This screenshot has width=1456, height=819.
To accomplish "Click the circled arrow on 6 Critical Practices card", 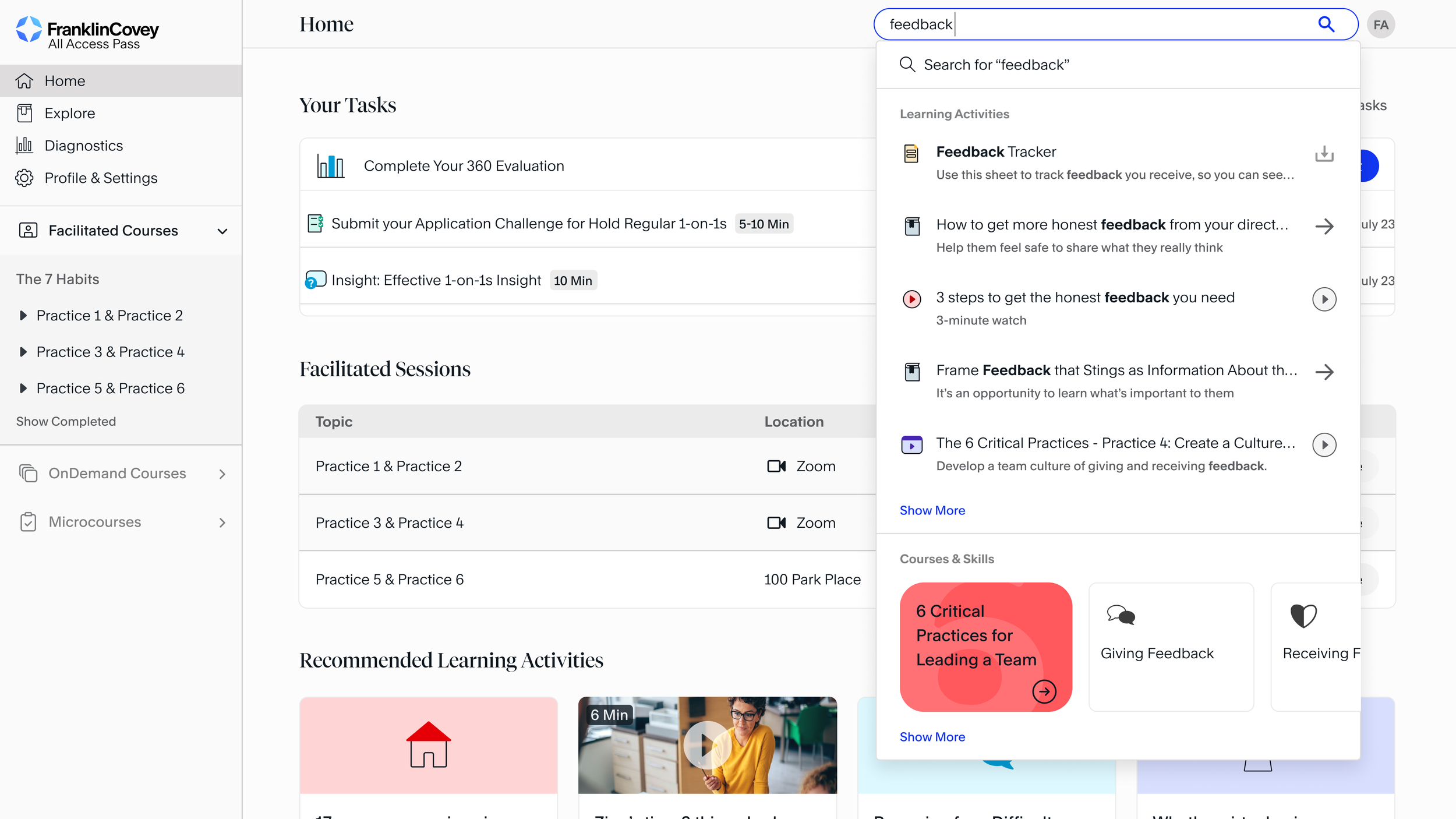I will pyautogui.click(x=1044, y=691).
